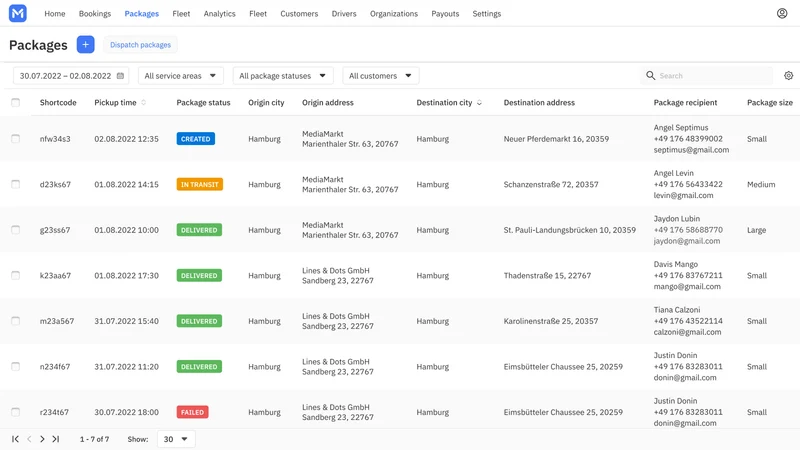The width and height of the screenshot is (800, 450).
Task: Focus the Search input field
Action: 707,76
